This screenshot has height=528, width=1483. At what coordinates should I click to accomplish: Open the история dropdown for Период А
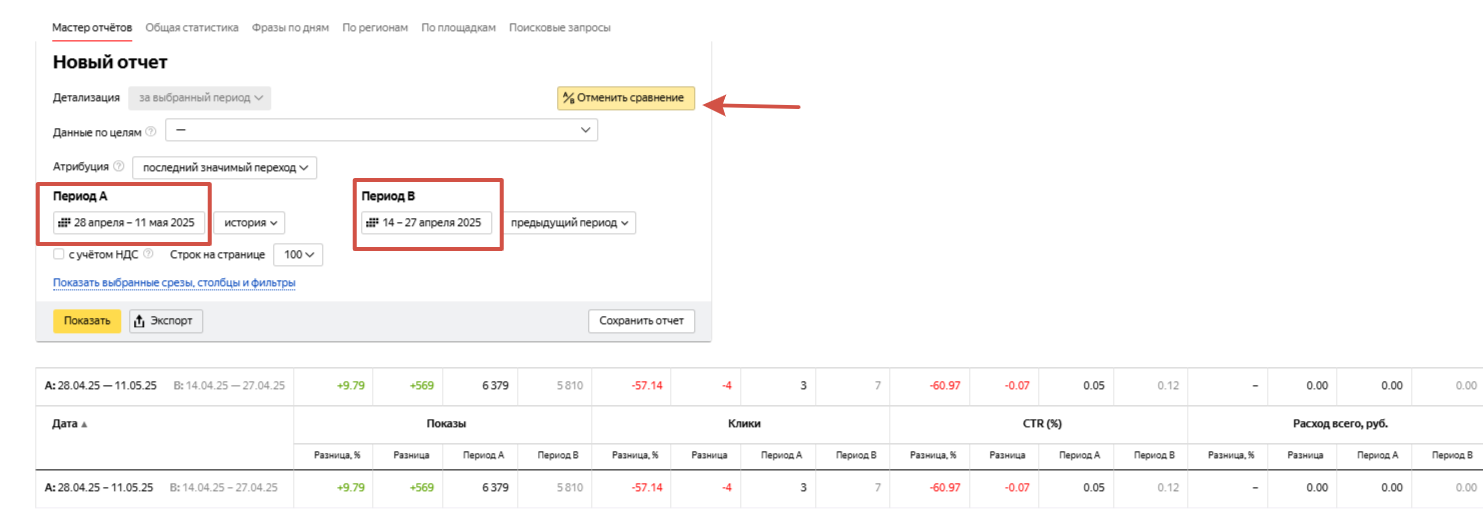(x=250, y=222)
